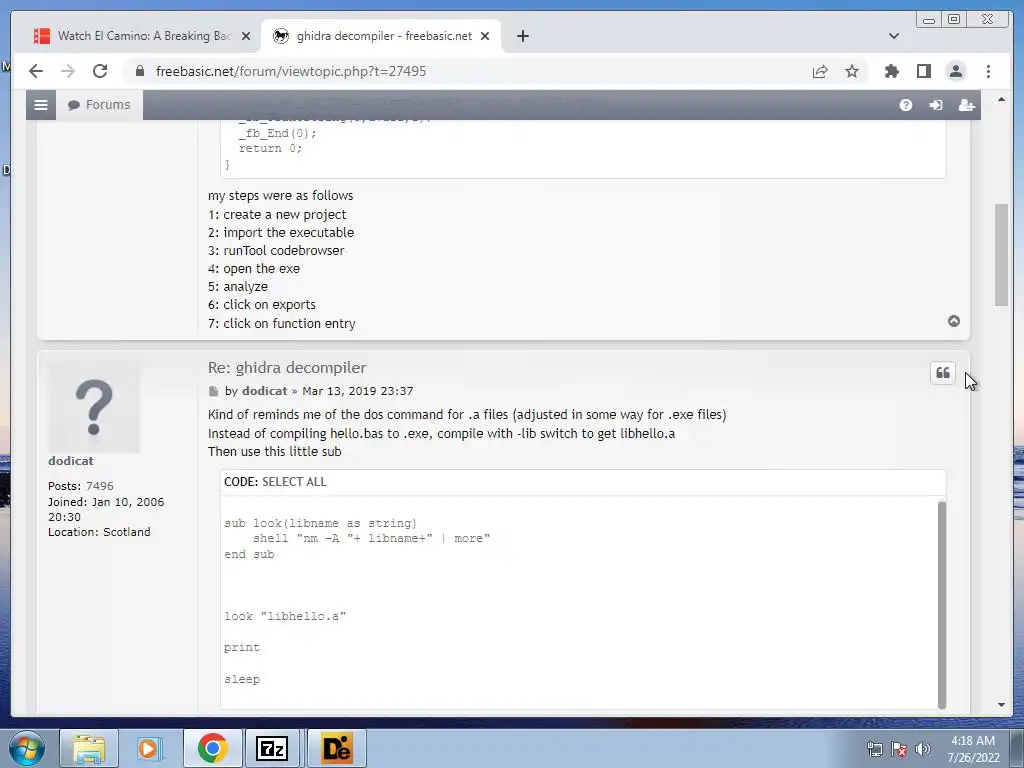Open the forum hamburger menu
This screenshot has height=768, width=1024.
click(41, 105)
